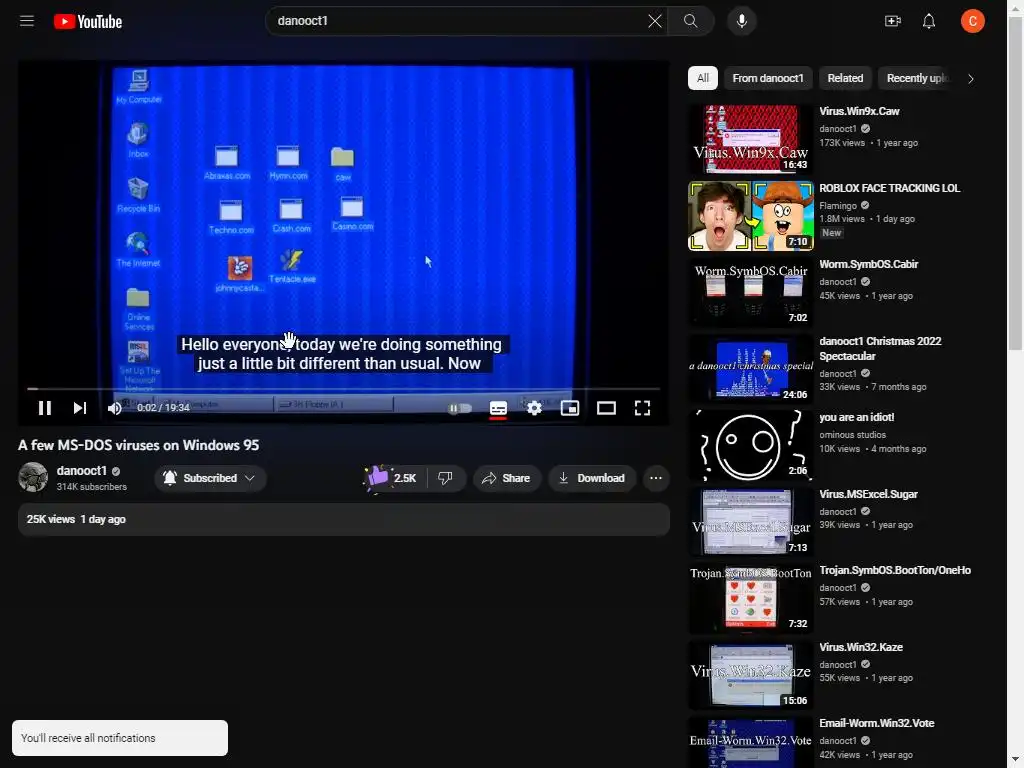The width and height of the screenshot is (1024, 768).
Task: Open the Trojan.SymbOS.BootTon/OneHo video title
Action: (895, 571)
